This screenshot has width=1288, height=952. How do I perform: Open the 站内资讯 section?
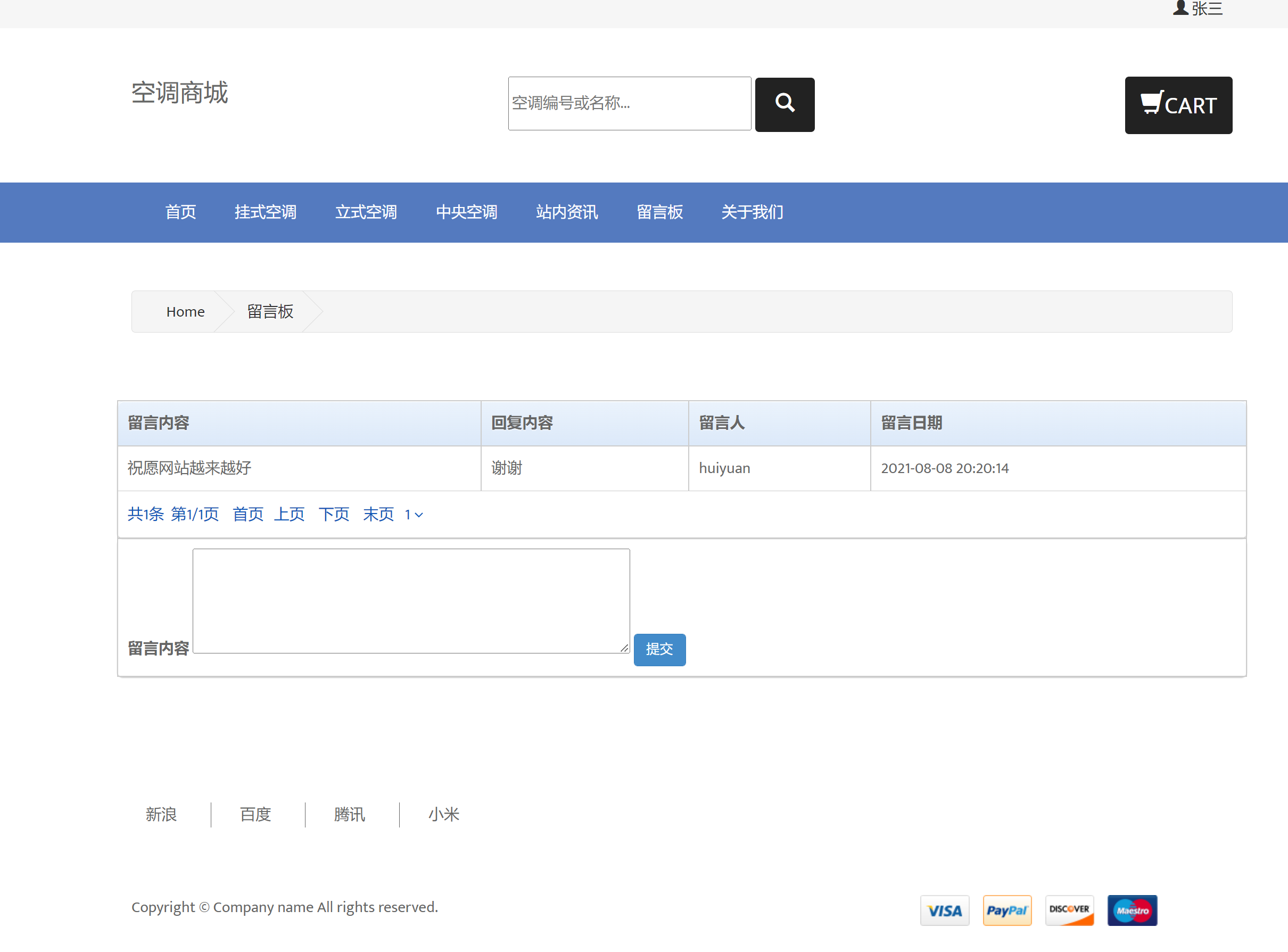pyautogui.click(x=567, y=212)
